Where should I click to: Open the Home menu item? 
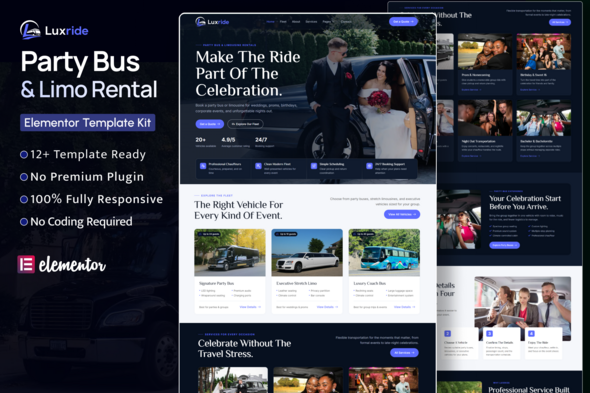(x=271, y=22)
